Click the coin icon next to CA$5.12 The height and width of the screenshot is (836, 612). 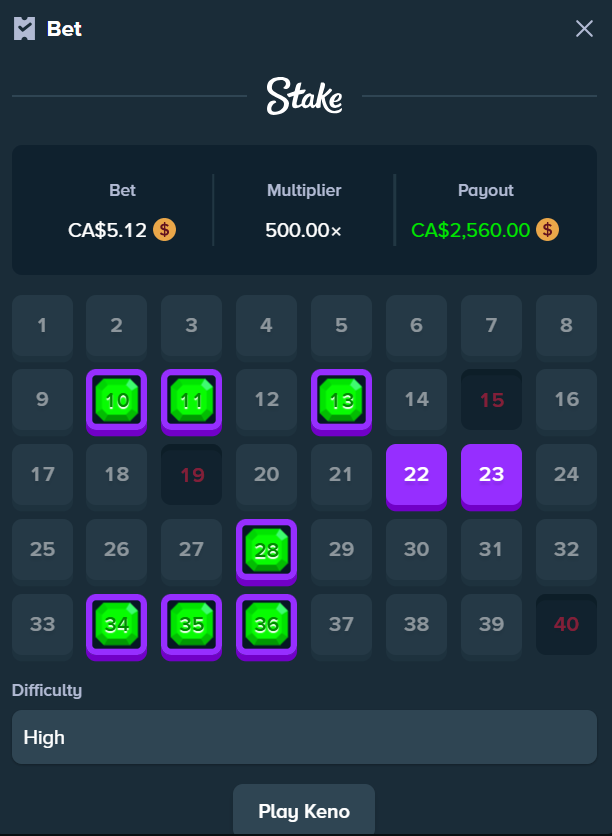[165, 230]
